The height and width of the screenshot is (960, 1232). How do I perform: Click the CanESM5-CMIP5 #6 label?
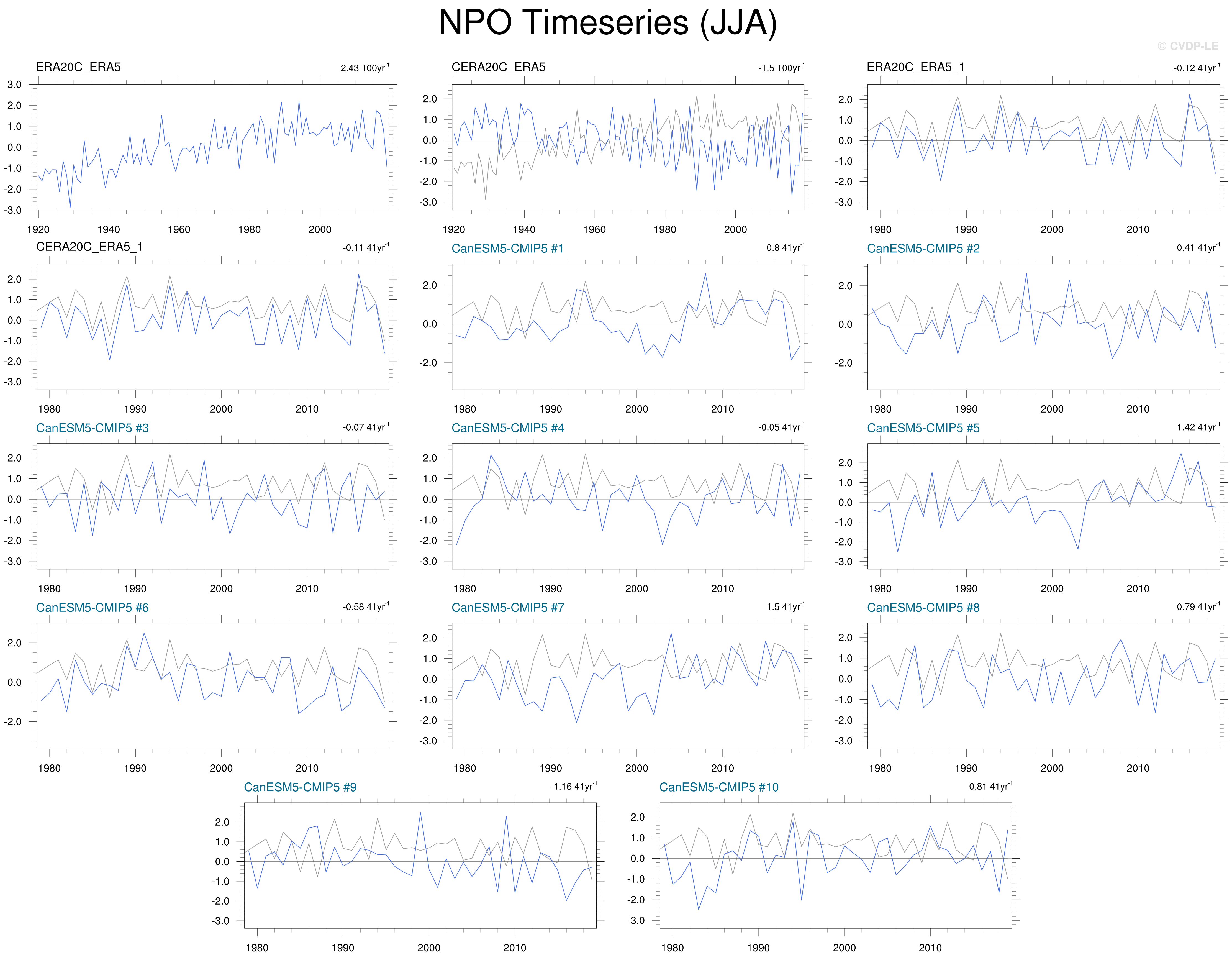tap(92, 607)
